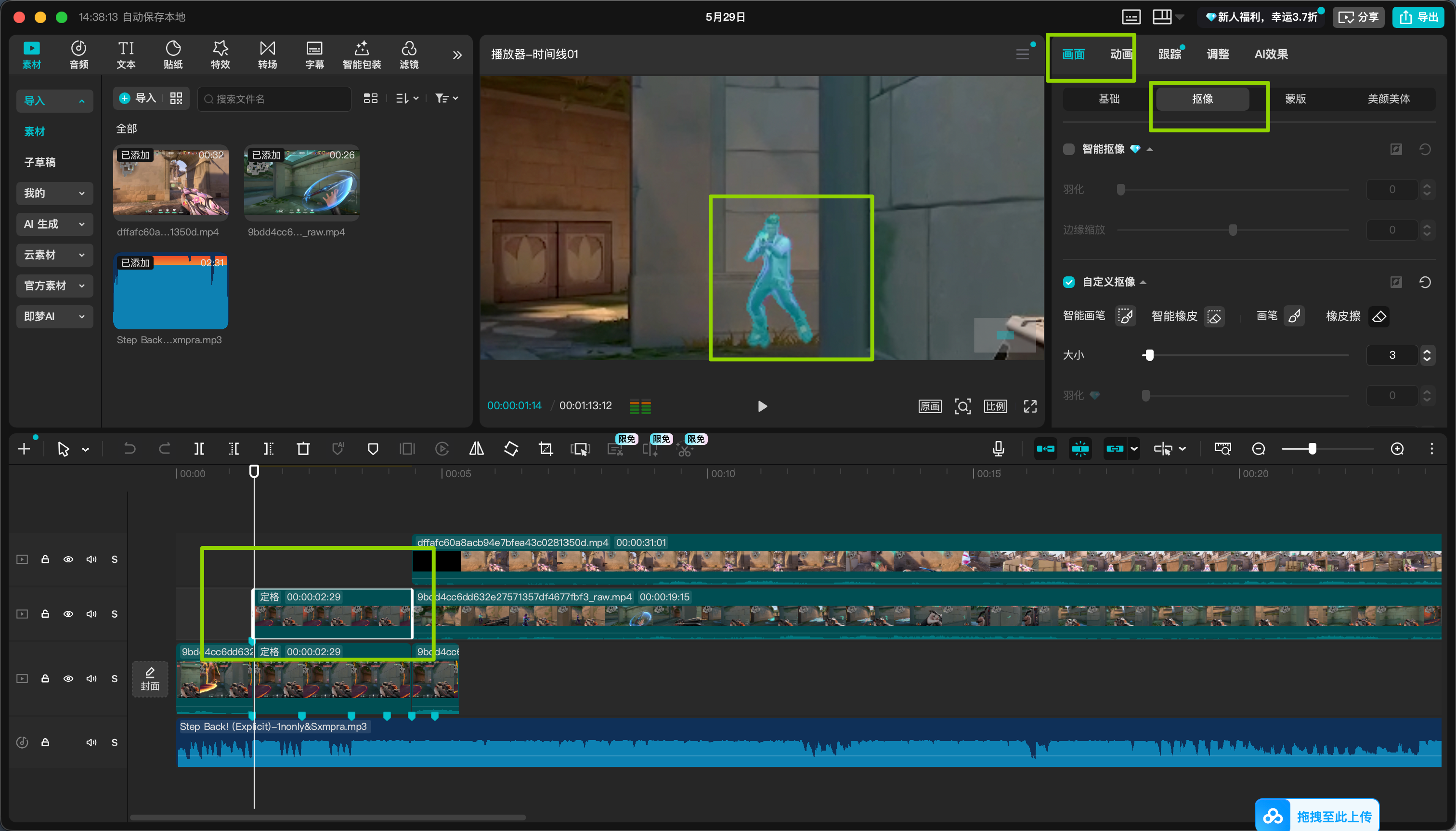Viewport: 1456px width, 831px height.
Task: Click the 搜索文件名 search field
Action: (274, 99)
